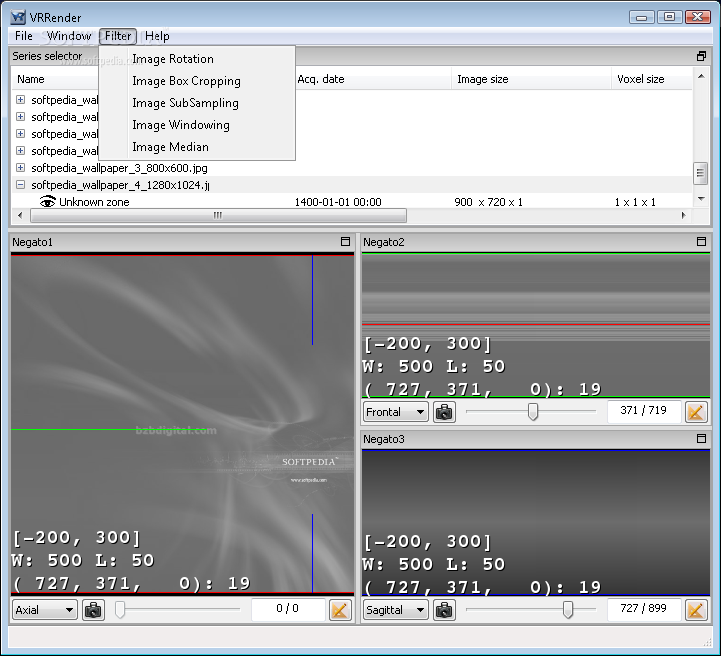This screenshot has height=656, width=721.
Task: Click the series list scroll-down arrow
Action: pos(701,199)
